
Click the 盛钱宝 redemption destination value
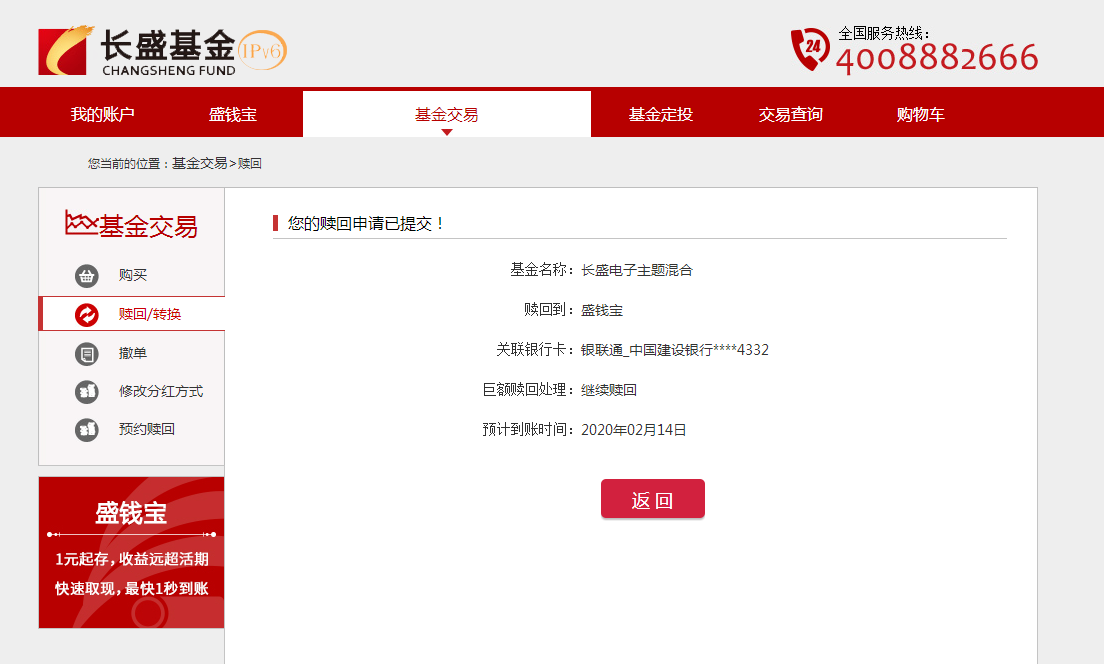tap(602, 311)
